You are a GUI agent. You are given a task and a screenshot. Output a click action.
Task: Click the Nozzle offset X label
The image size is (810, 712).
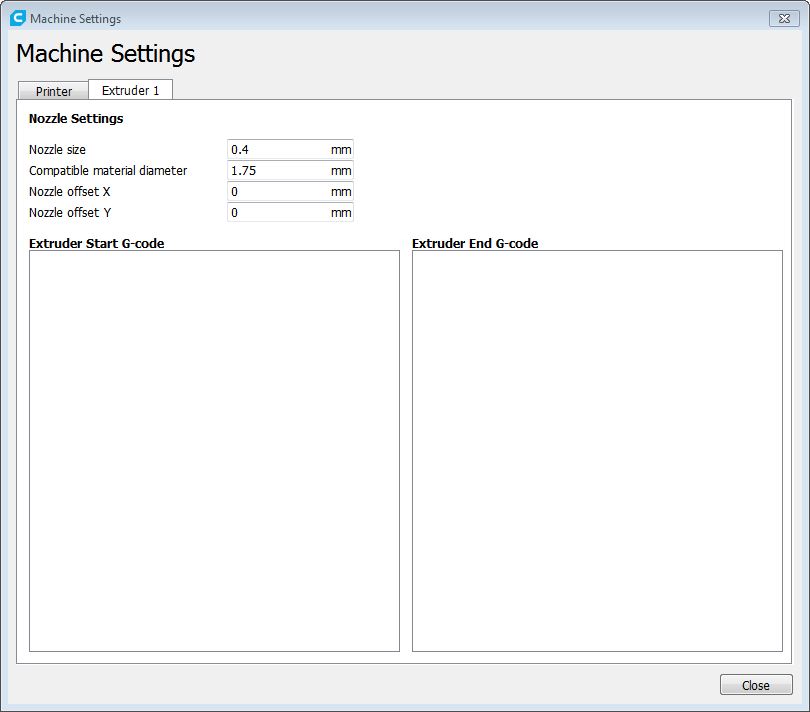tap(69, 192)
